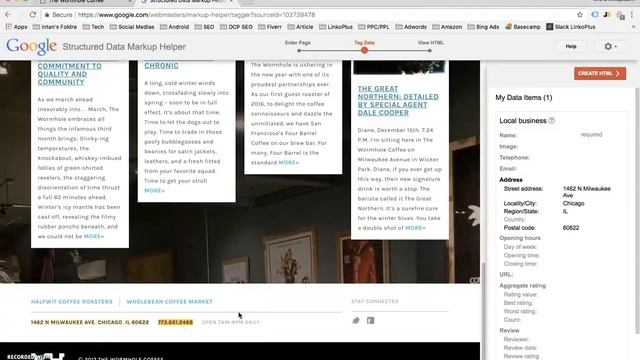This screenshot has width=640, height=360.
Task: Open the Article bookmark folder
Action: click(300, 27)
